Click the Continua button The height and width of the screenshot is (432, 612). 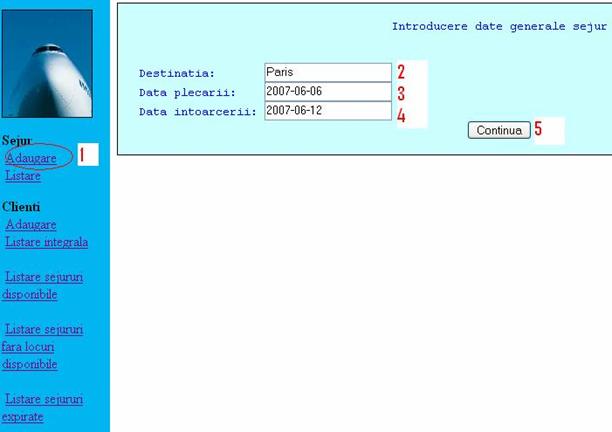[x=499, y=130]
